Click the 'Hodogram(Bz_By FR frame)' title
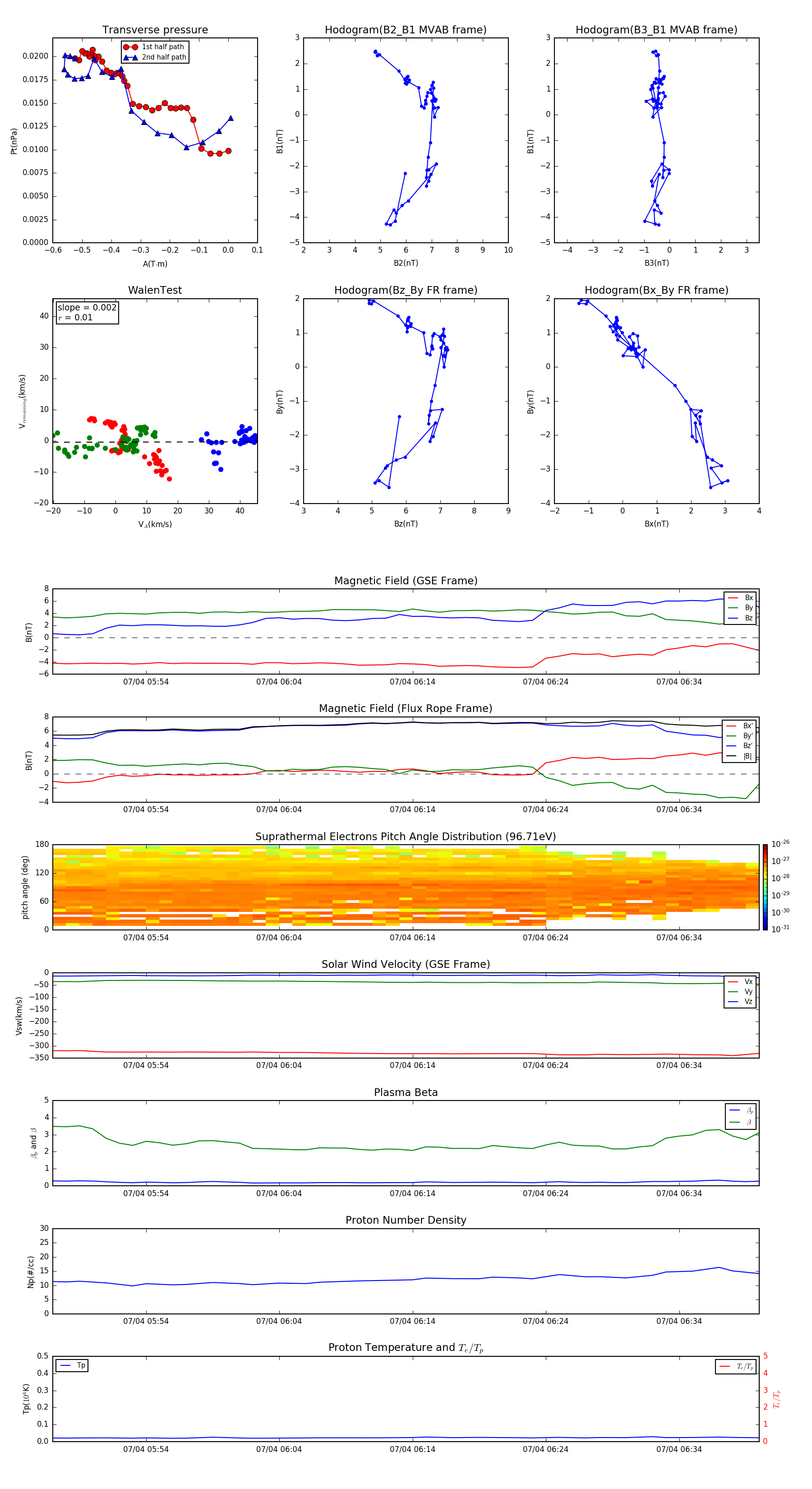The height and width of the screenshot is (1489, 812). tap(406, 290)
